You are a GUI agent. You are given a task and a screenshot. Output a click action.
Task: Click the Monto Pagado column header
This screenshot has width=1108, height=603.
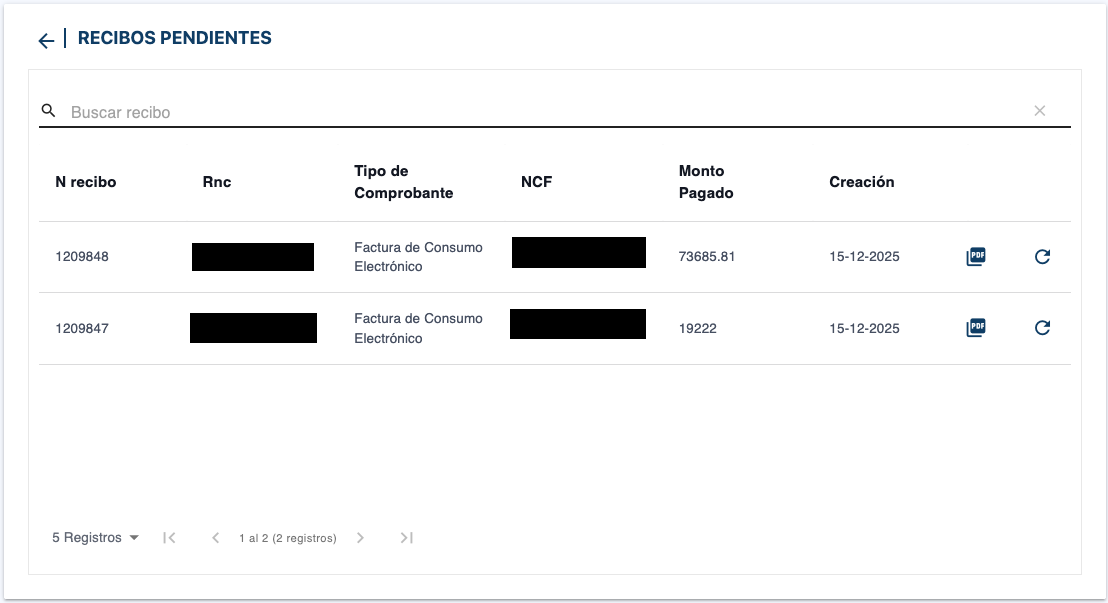point(706,182)
